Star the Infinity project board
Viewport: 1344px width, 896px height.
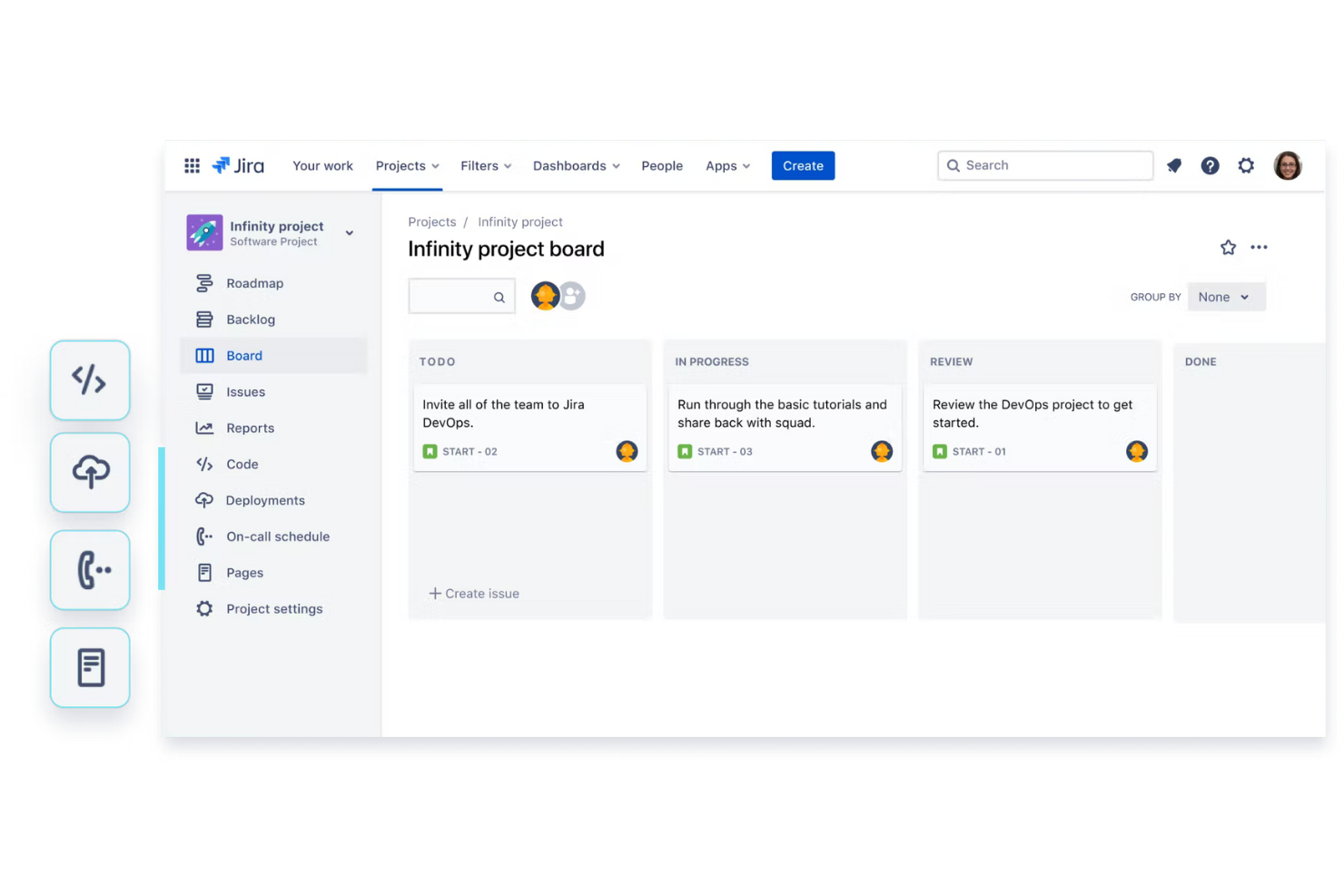[x=1228, y=247]
